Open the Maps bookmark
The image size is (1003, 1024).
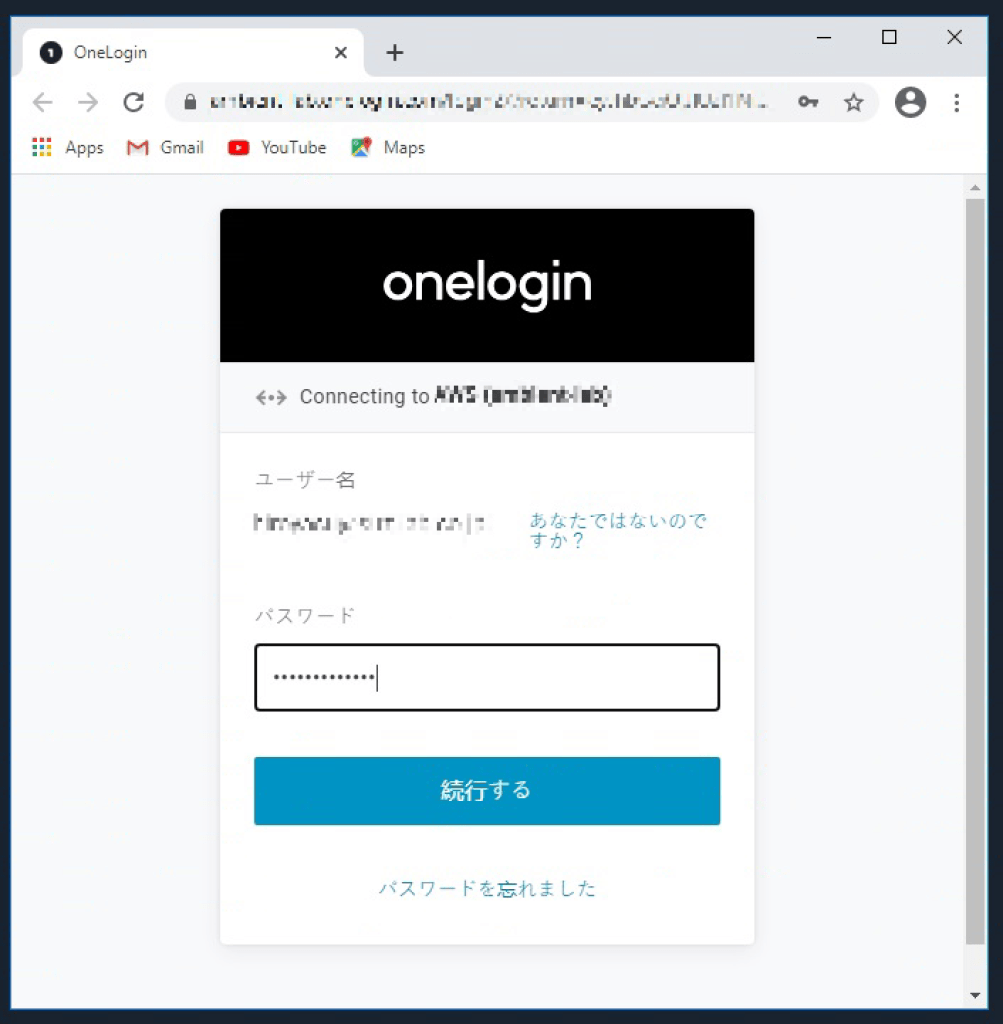(x=388, y=148)
